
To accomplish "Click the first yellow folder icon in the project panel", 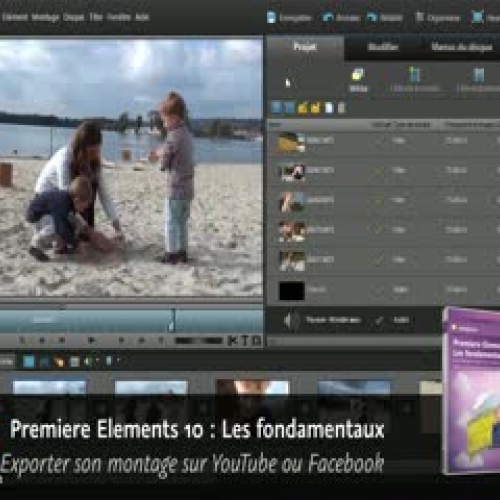I will (303, 108).
